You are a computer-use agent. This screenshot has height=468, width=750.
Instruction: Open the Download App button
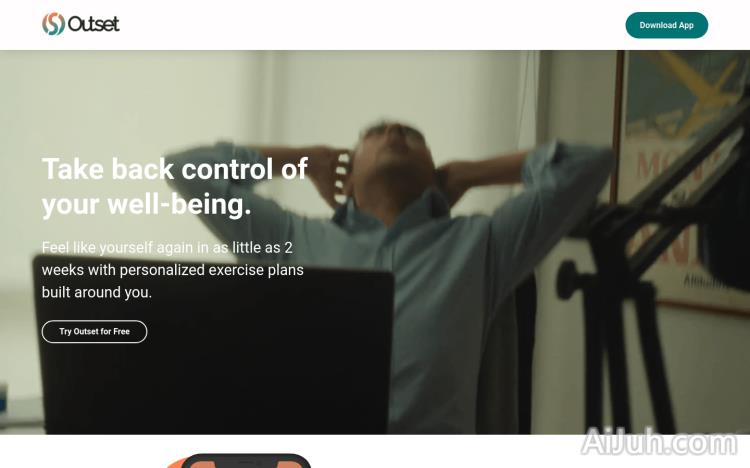666,25
